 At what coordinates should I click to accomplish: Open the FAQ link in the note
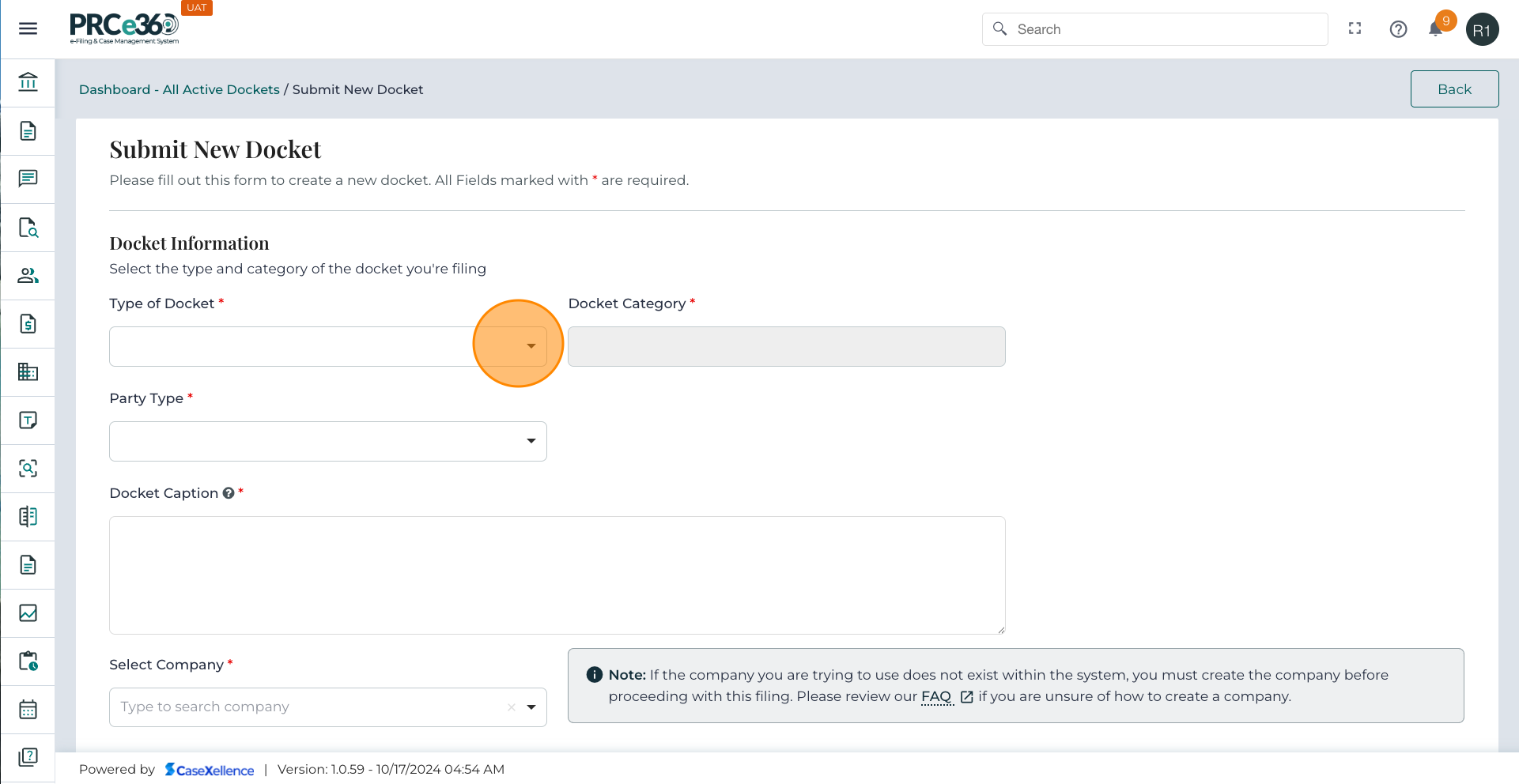click(936, 697)
